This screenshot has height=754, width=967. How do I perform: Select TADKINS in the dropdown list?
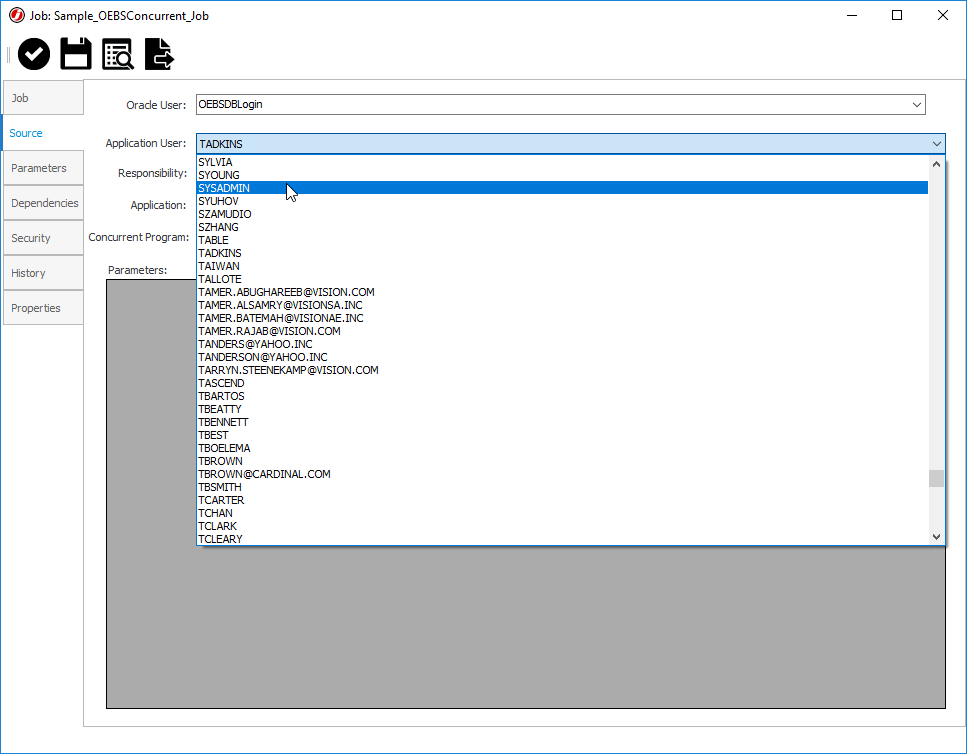(562, 253)
